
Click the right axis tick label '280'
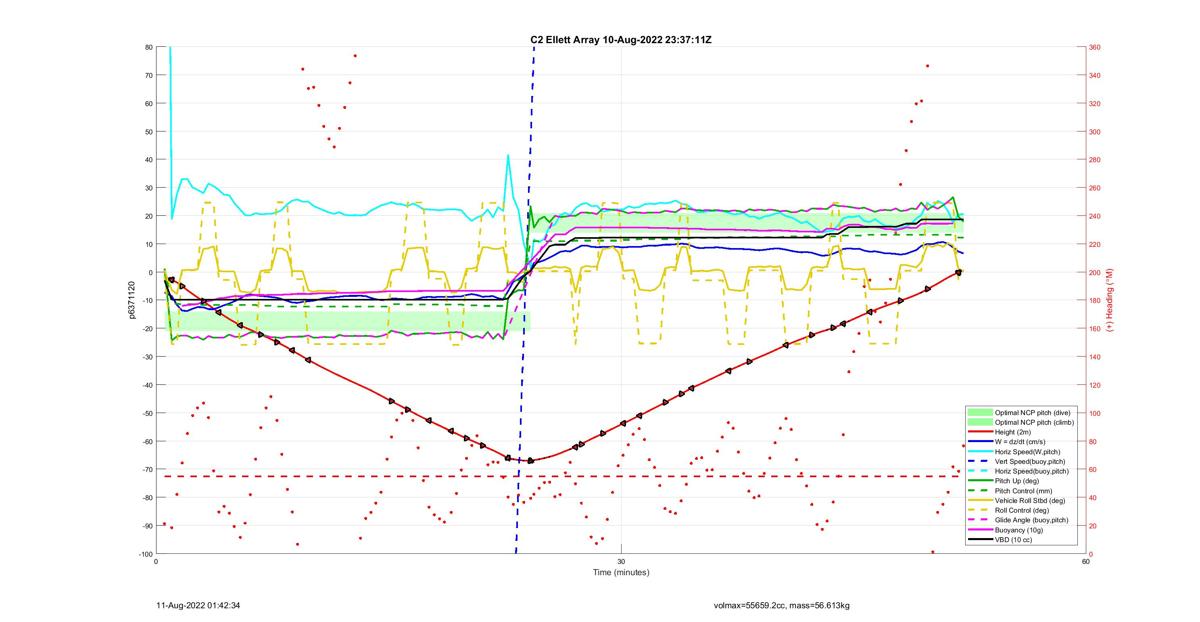tap(1095, 160)
